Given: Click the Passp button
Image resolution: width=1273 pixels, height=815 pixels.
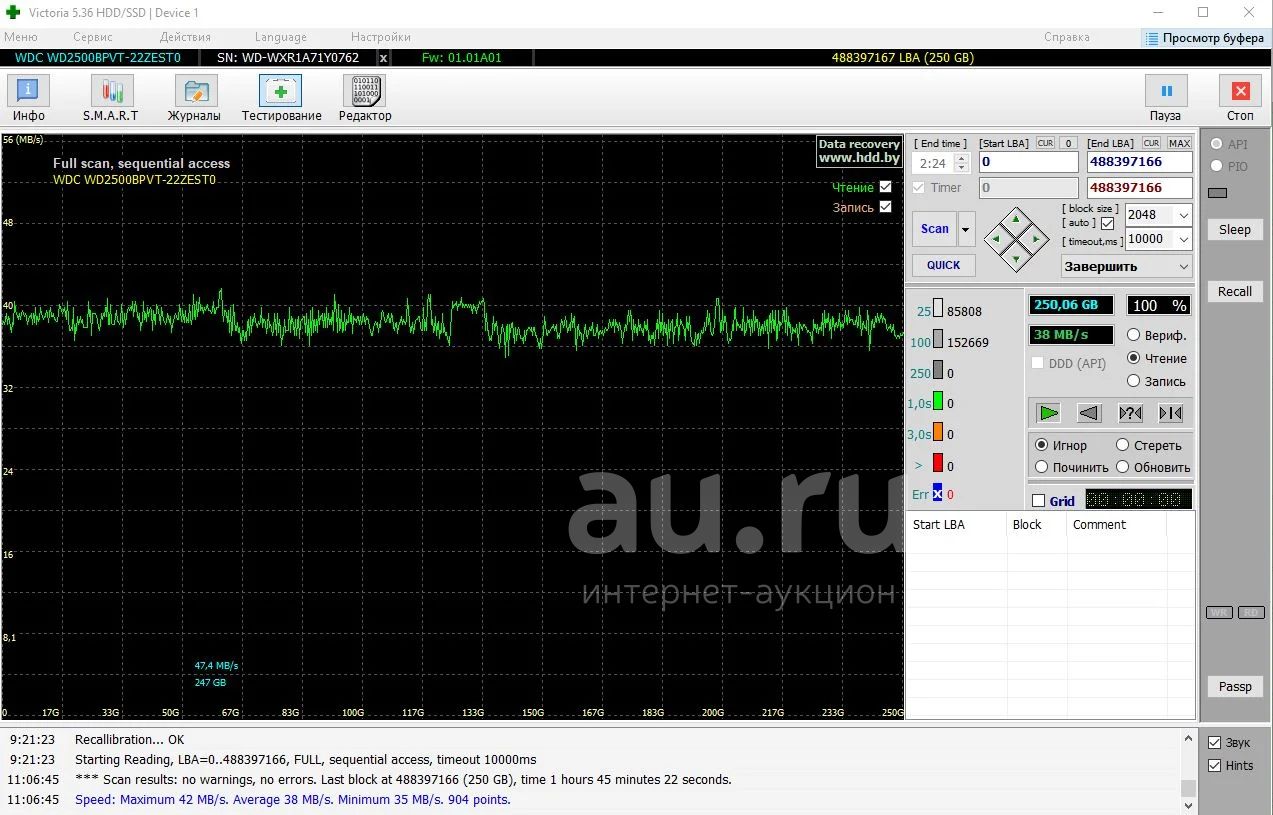Looking at the screenshot, I should click(x=1235, y=686).
